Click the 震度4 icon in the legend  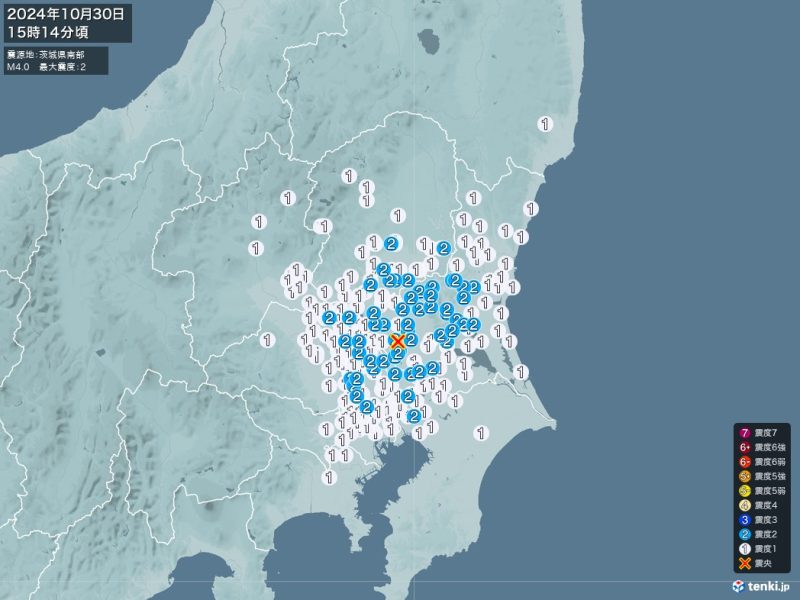(745, 504)
